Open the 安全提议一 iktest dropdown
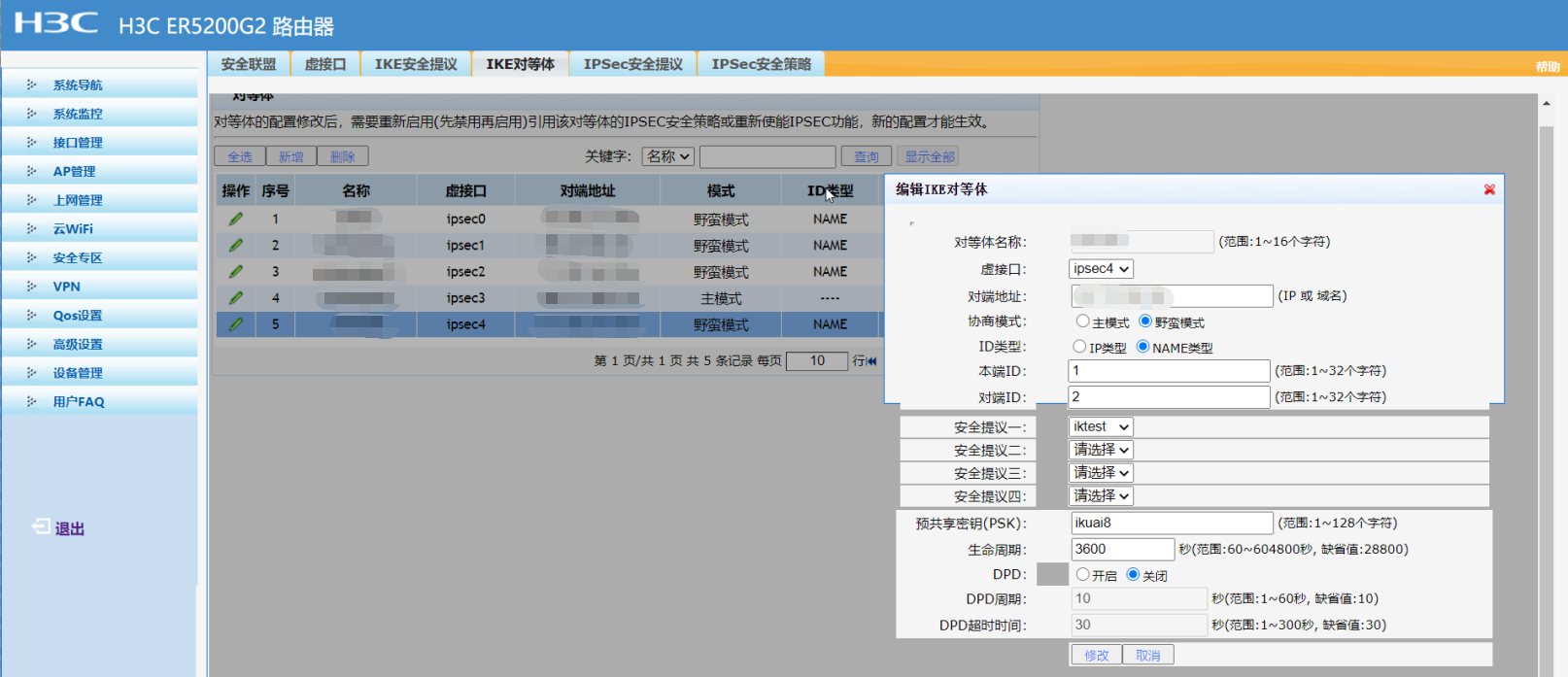 click(1101, 427)
